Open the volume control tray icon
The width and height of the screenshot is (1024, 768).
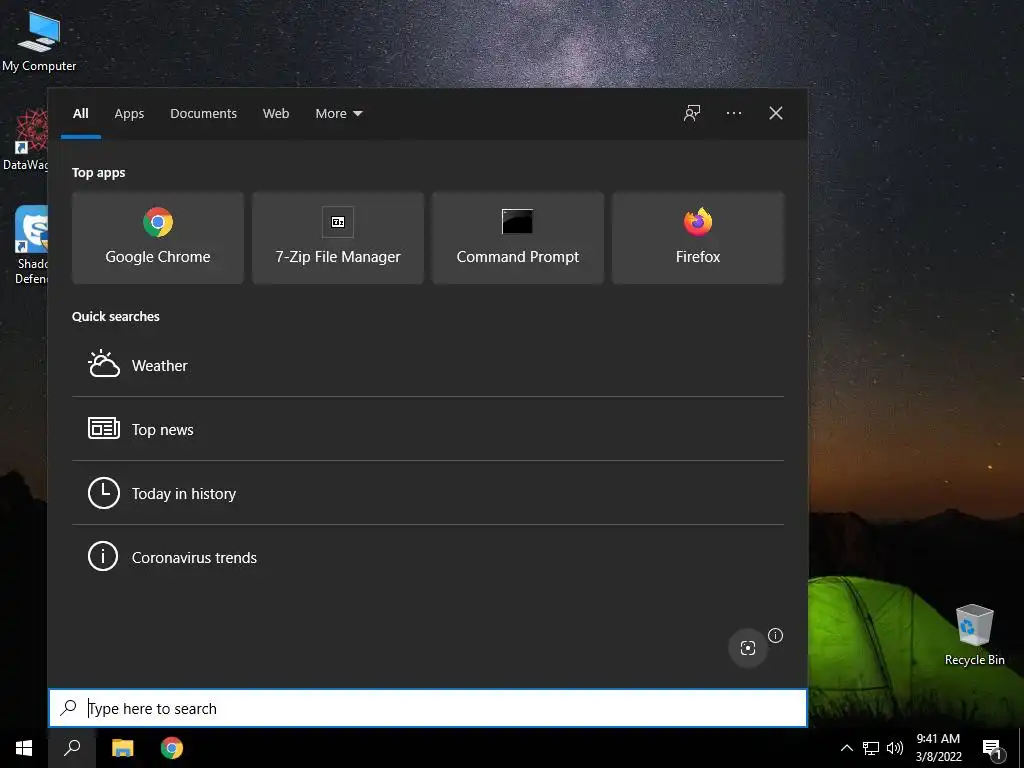[x=895, y=748]
